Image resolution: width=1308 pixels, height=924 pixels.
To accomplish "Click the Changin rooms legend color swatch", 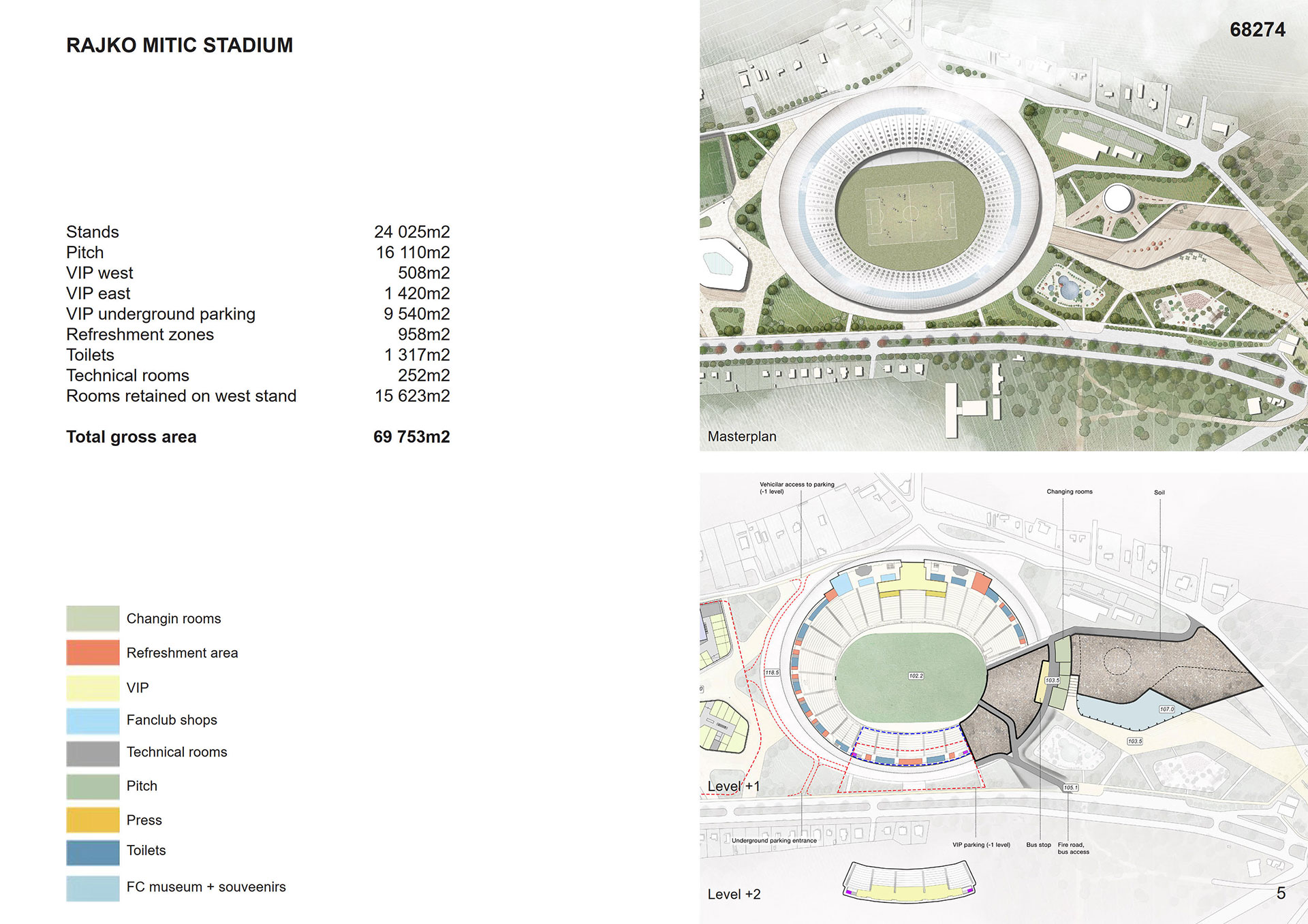I will [x=93, y=618].
